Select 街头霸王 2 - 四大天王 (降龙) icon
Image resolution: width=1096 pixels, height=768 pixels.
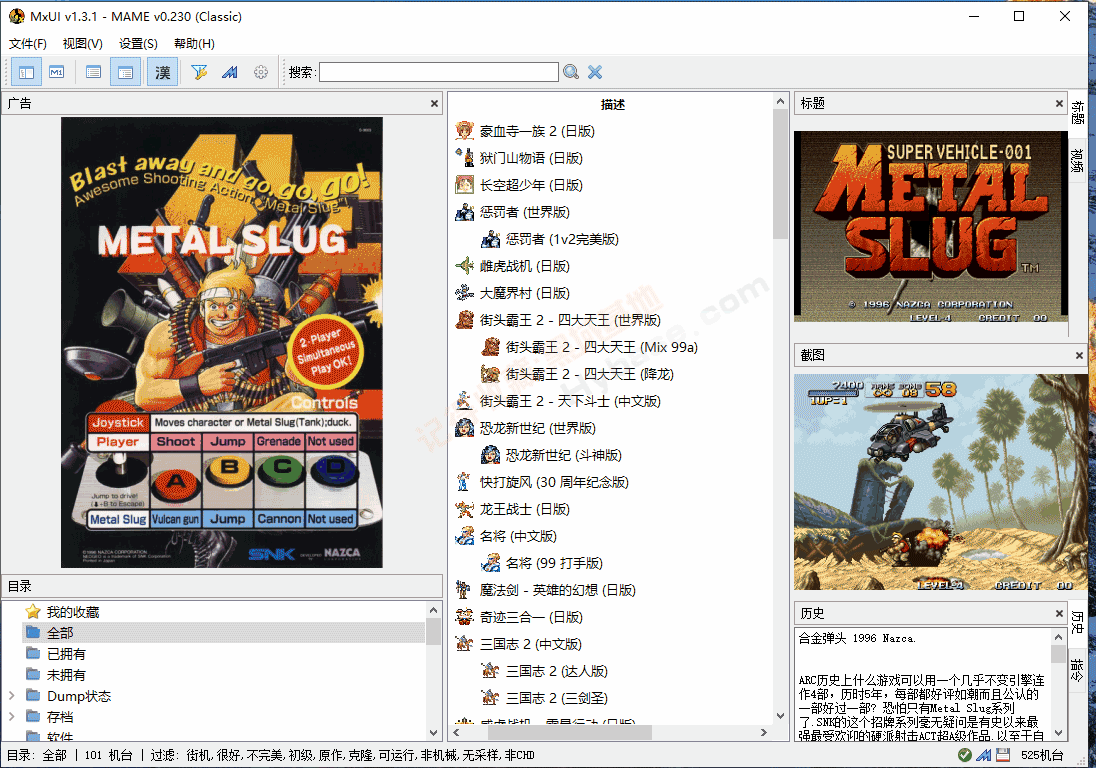click(491, 374)
